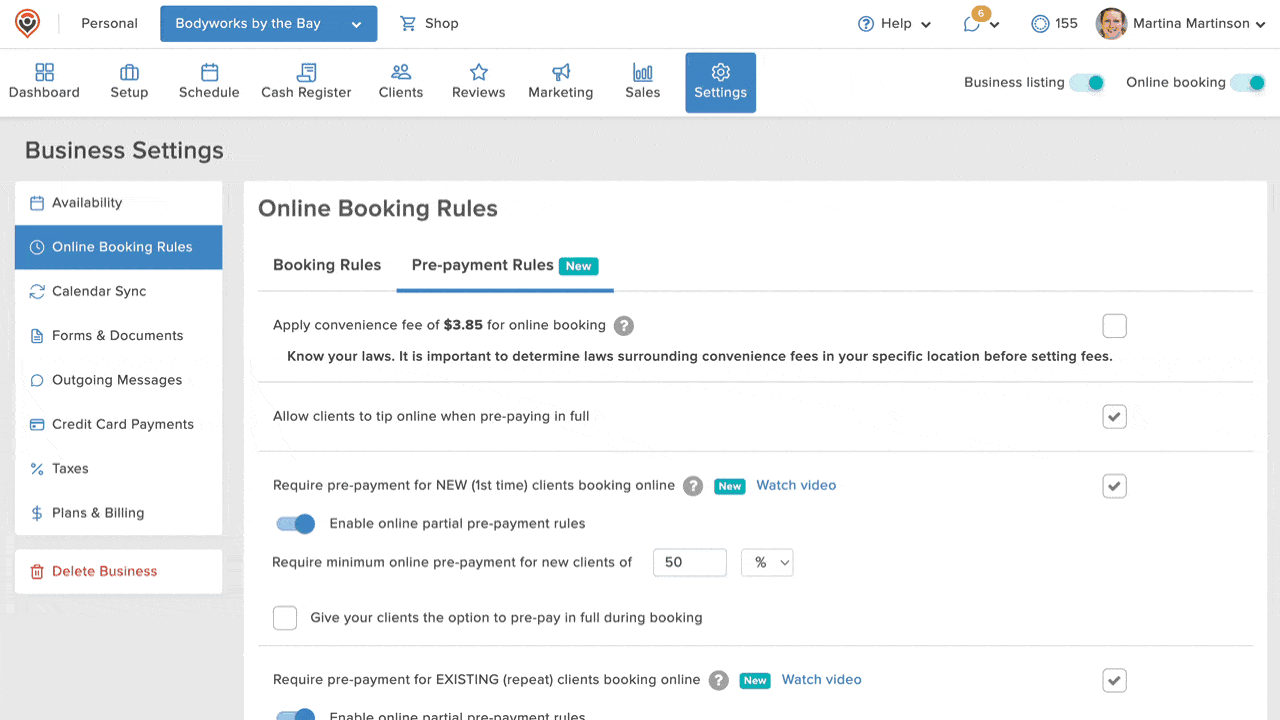
Task: Open the Marketing megaphone icon
Action: pos(561,72)
